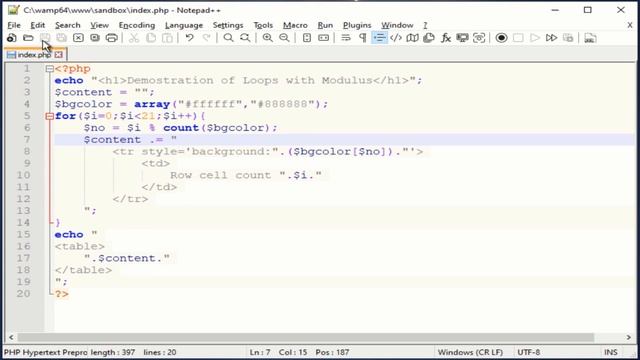
Task: Open the File menu
Action: (14, 25)
